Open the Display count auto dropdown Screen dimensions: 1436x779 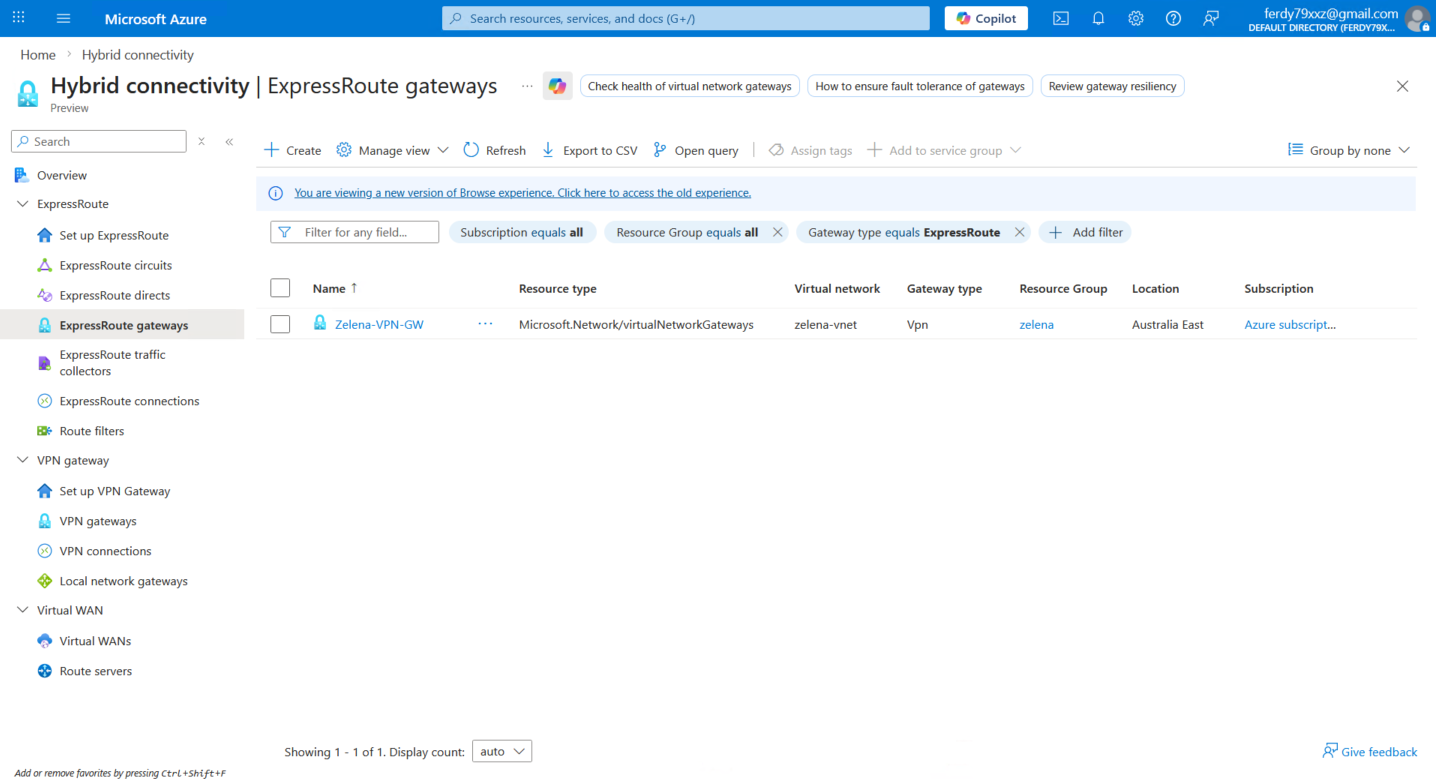tap(502, 751)
